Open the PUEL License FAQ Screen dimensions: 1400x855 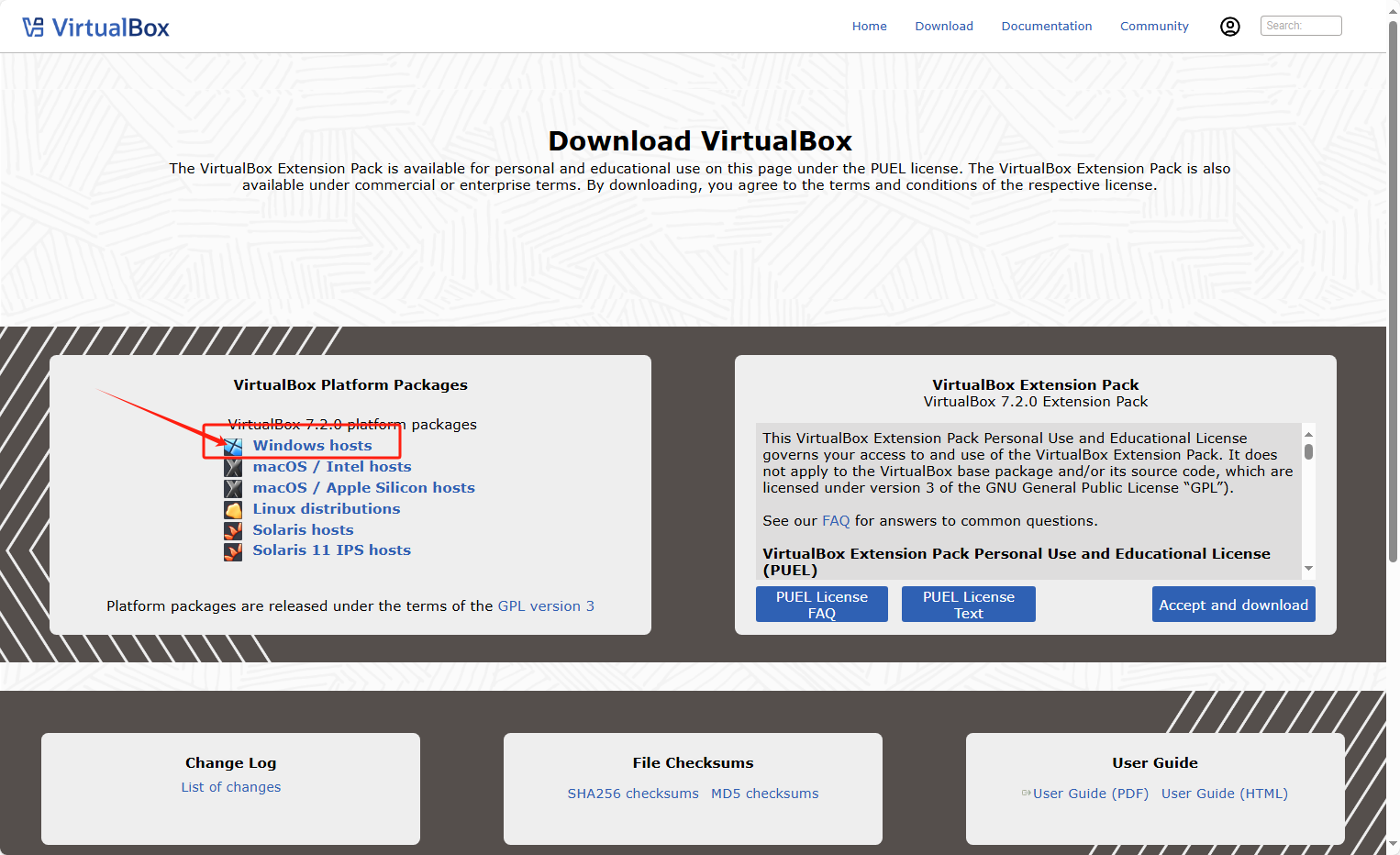click(821, 604)
